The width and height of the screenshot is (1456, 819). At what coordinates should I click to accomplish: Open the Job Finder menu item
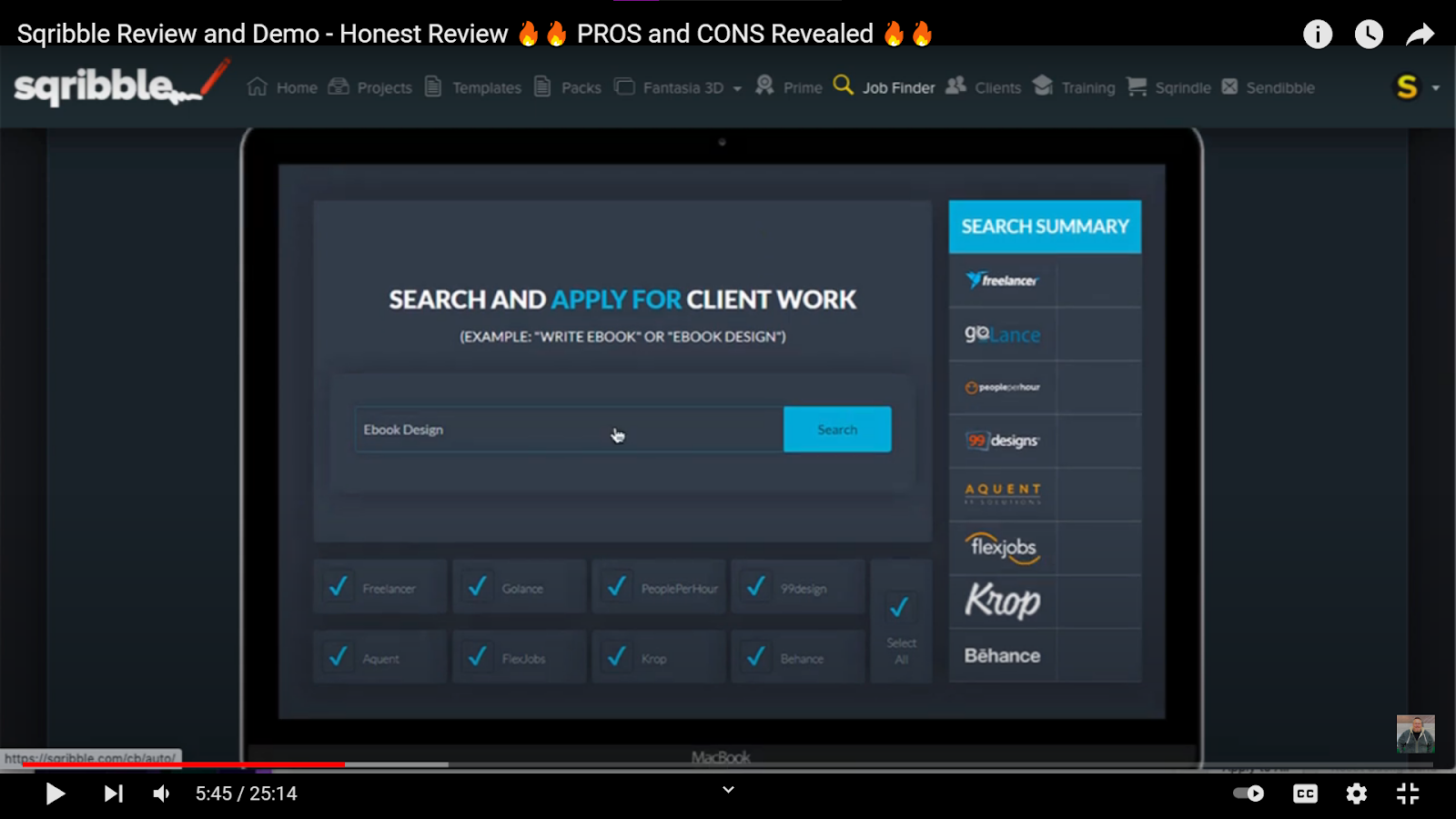[x=899, y=88]
